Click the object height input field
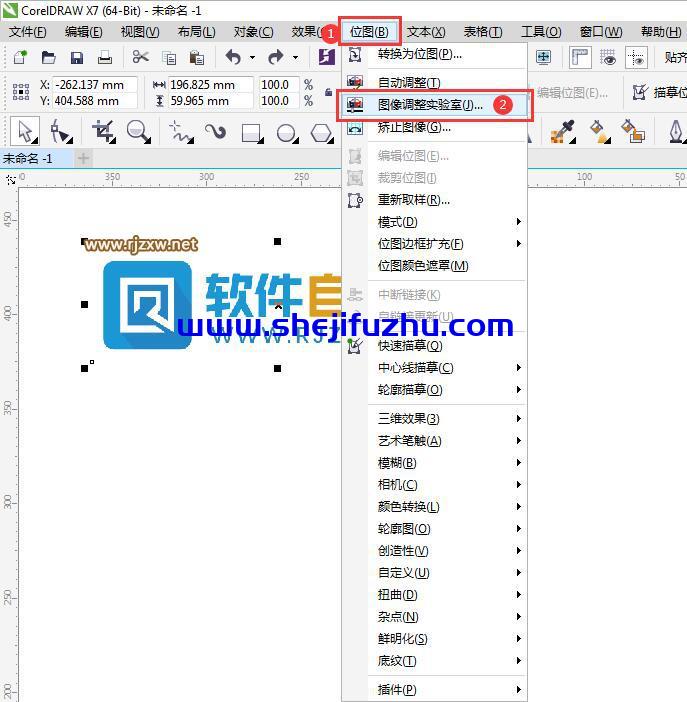Image resolution: width=687 pixels, height=702 pixels. click(210, 101)
